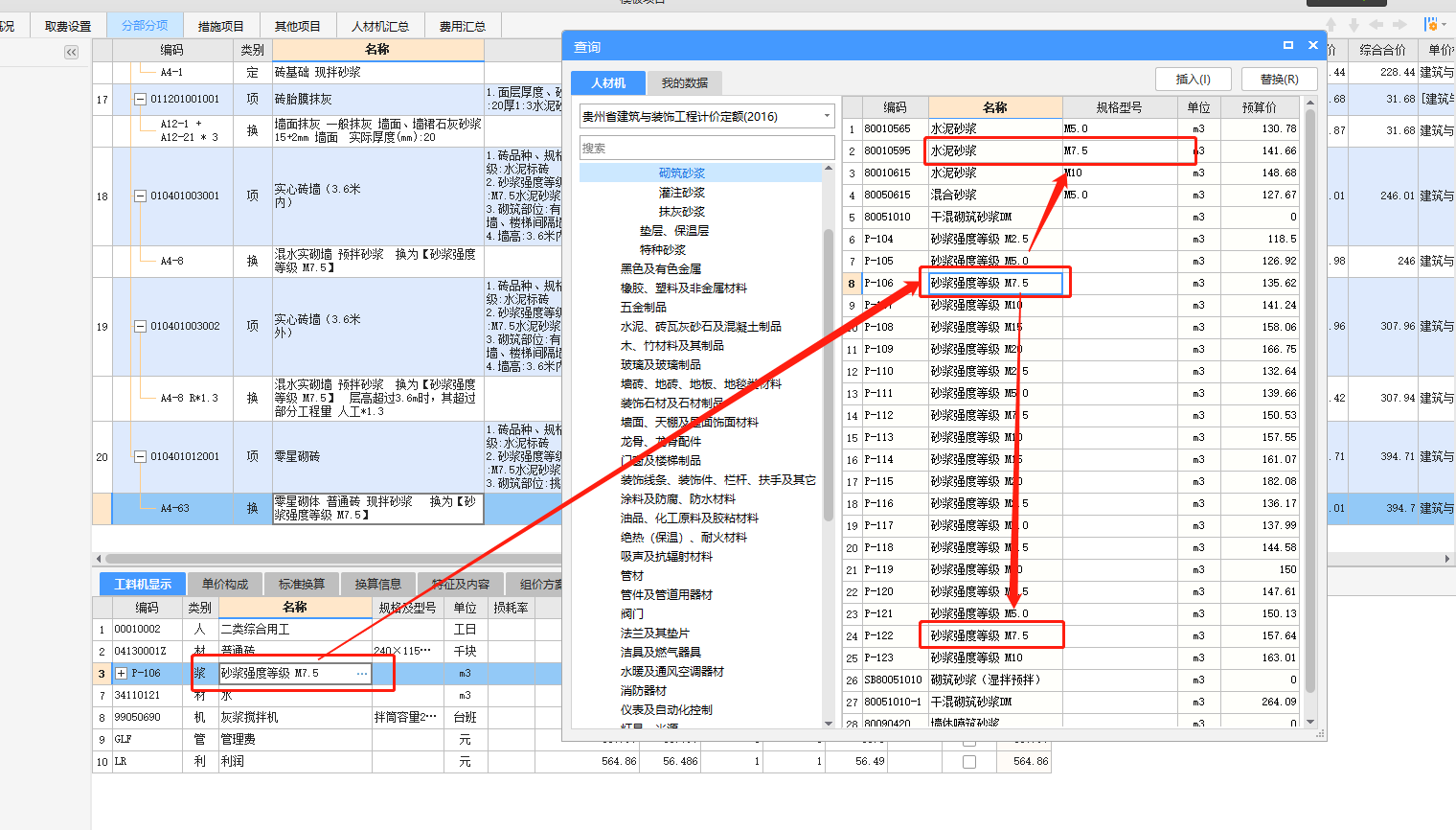Select 管材 in the category tree
The image size is (1456, 830).
632,575
